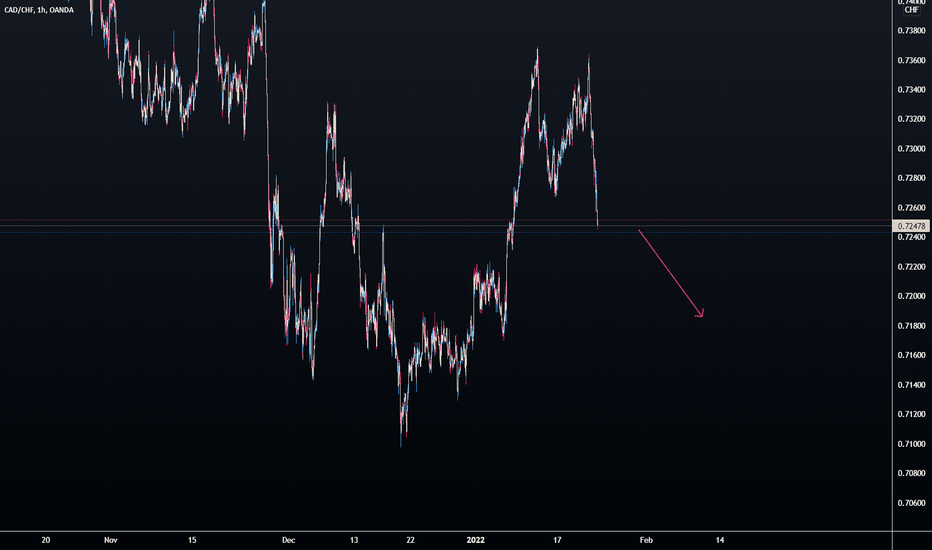Click the 15 date label on the time axis
932x550 pixels.
(x=192, y=540)
